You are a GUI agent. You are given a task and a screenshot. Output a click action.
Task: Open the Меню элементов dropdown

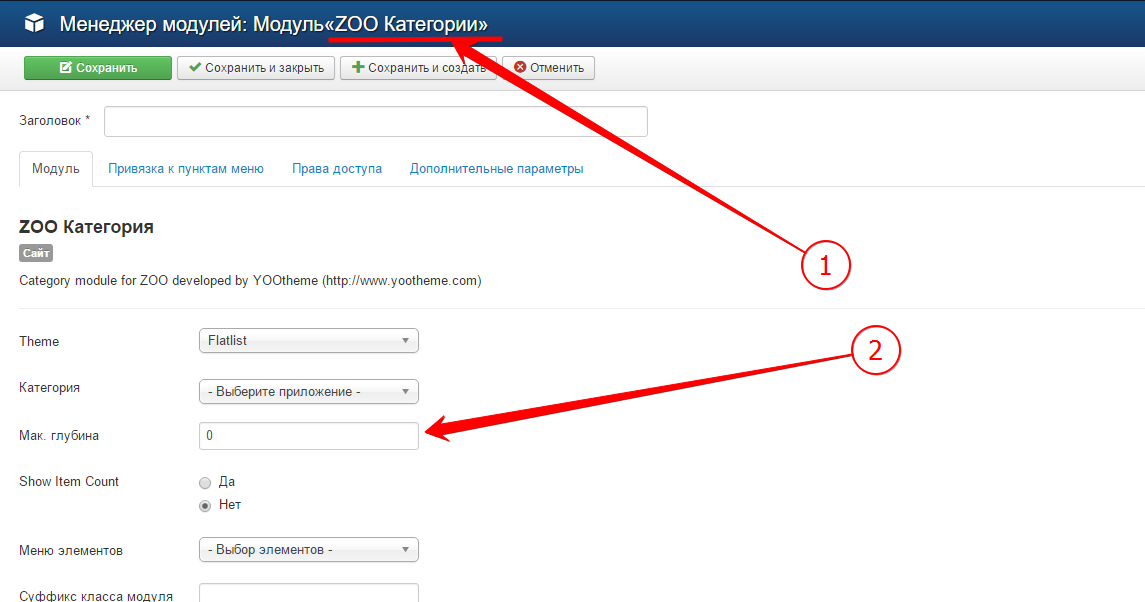309,549
